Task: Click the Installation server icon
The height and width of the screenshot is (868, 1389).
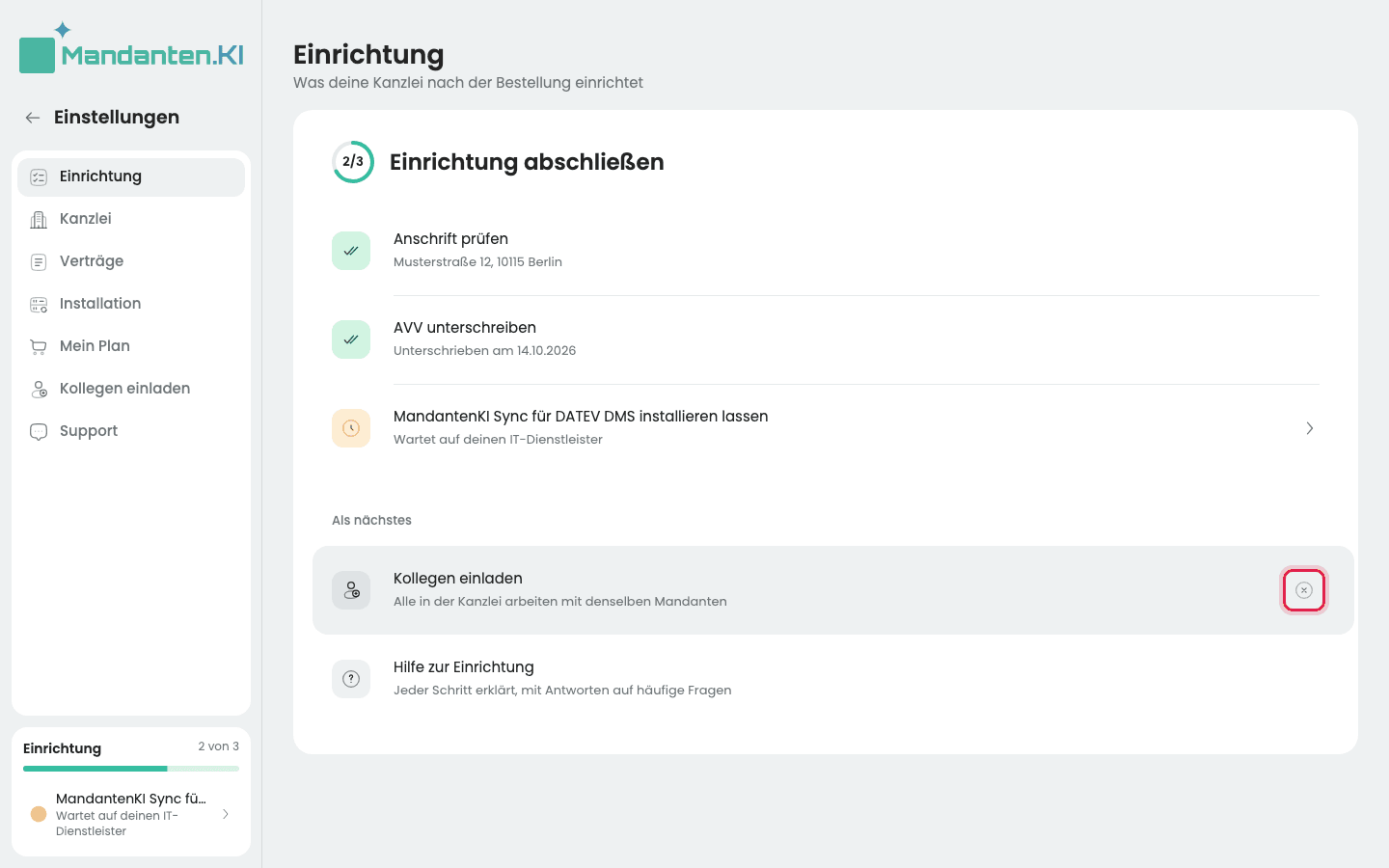Action: click(x=39, y=305)
